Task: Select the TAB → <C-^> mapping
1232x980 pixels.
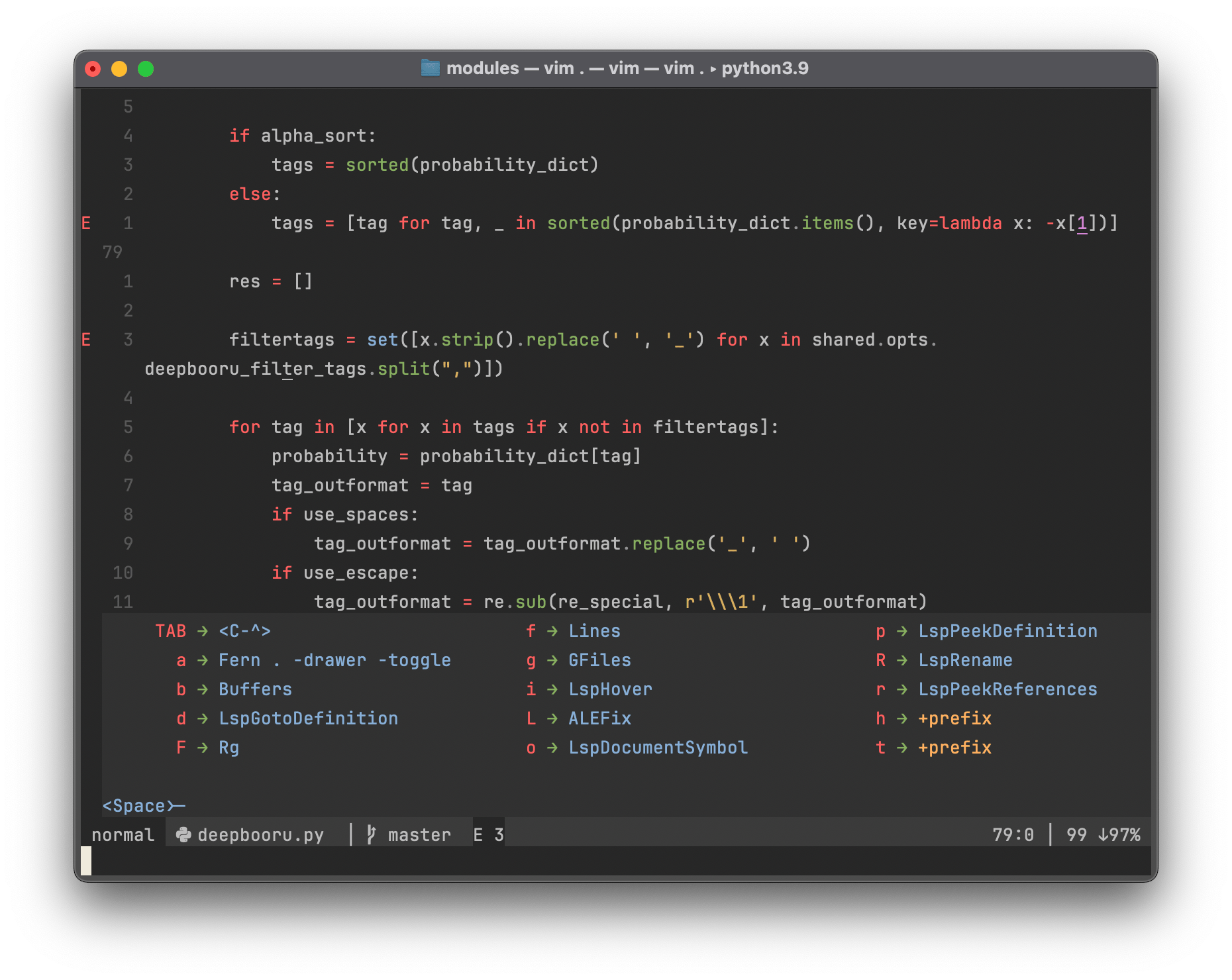Action: 213,631
